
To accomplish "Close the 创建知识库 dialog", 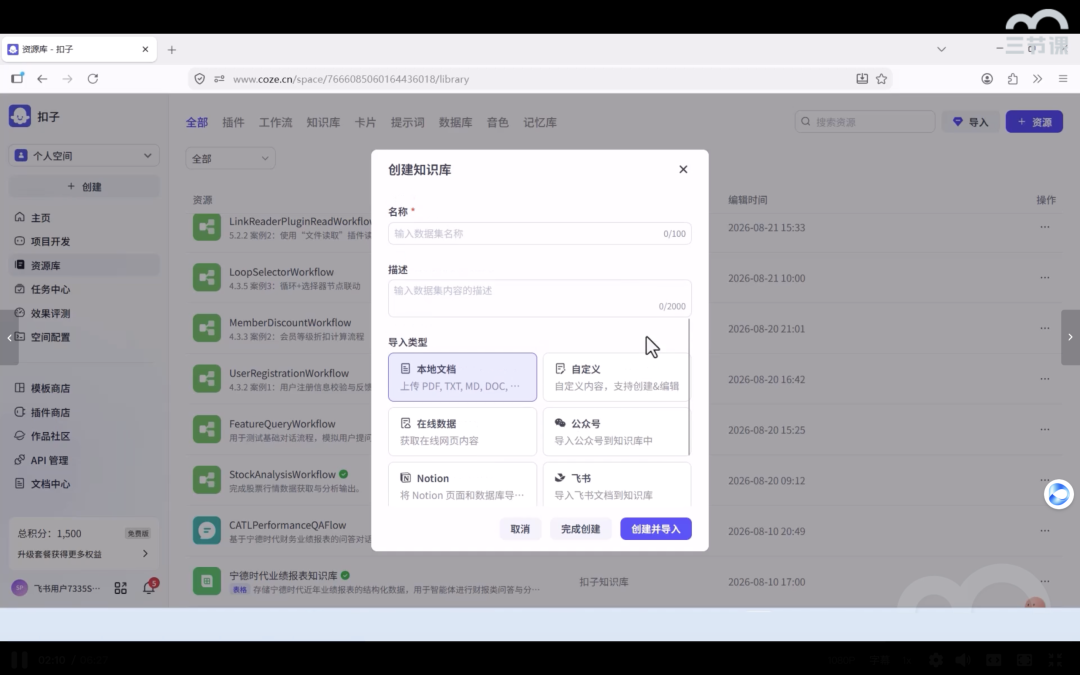I will 683,169.
